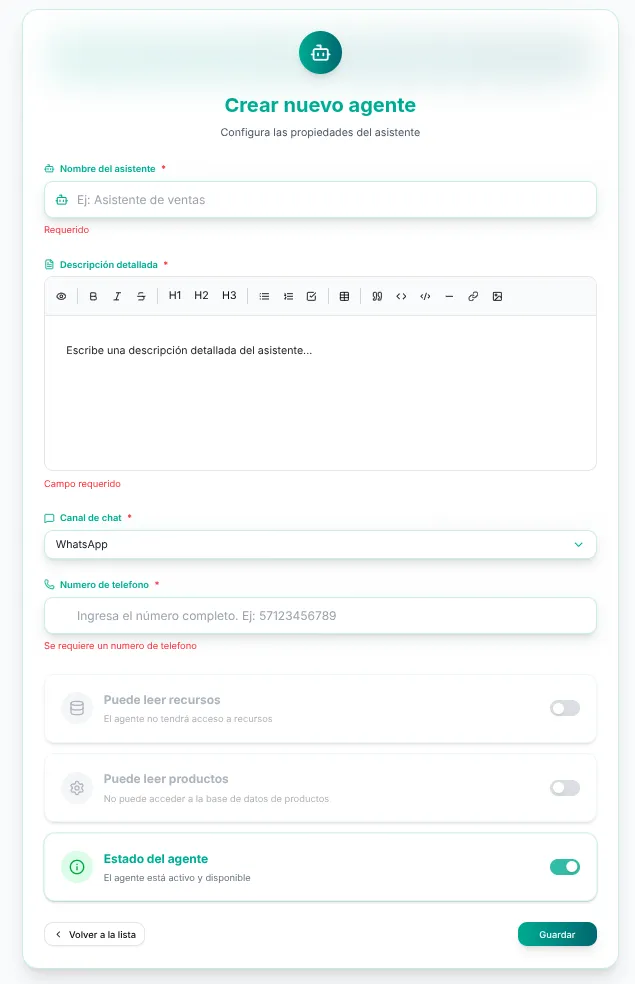Insert an image into the description
This screenshot has width=635, height=984.
[x=498, y=296]
